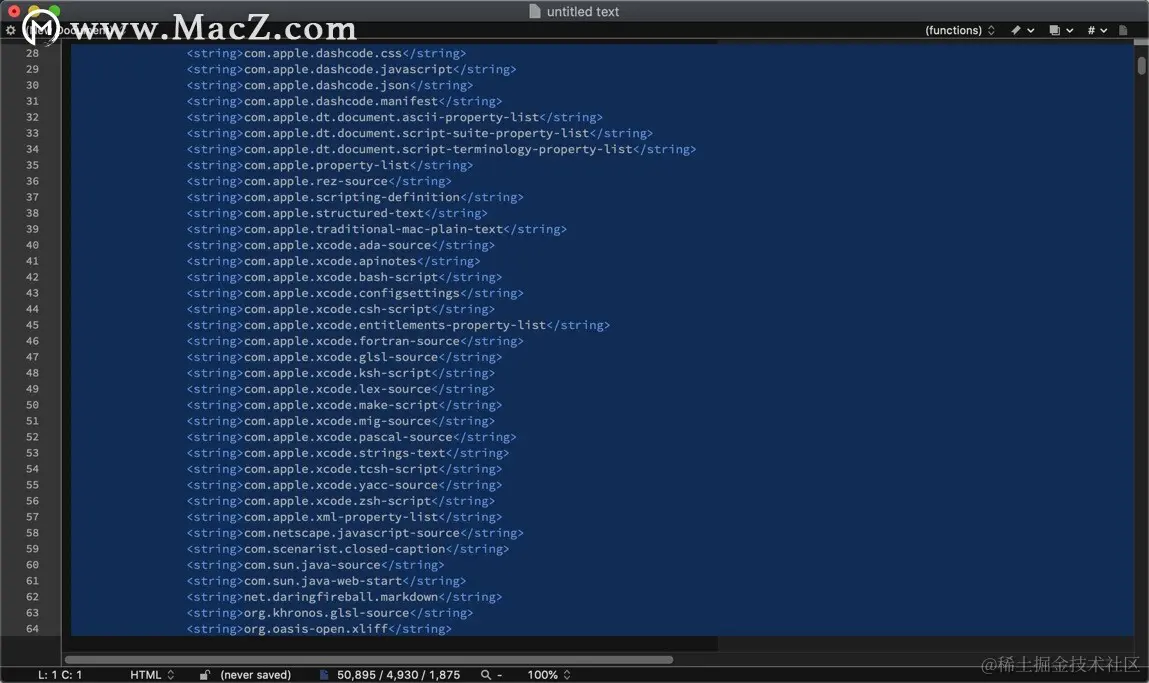The height and width of the screenshot is (683, 1149).
Task: Click the document statistics page icon
Action: (x=324, y=674)
